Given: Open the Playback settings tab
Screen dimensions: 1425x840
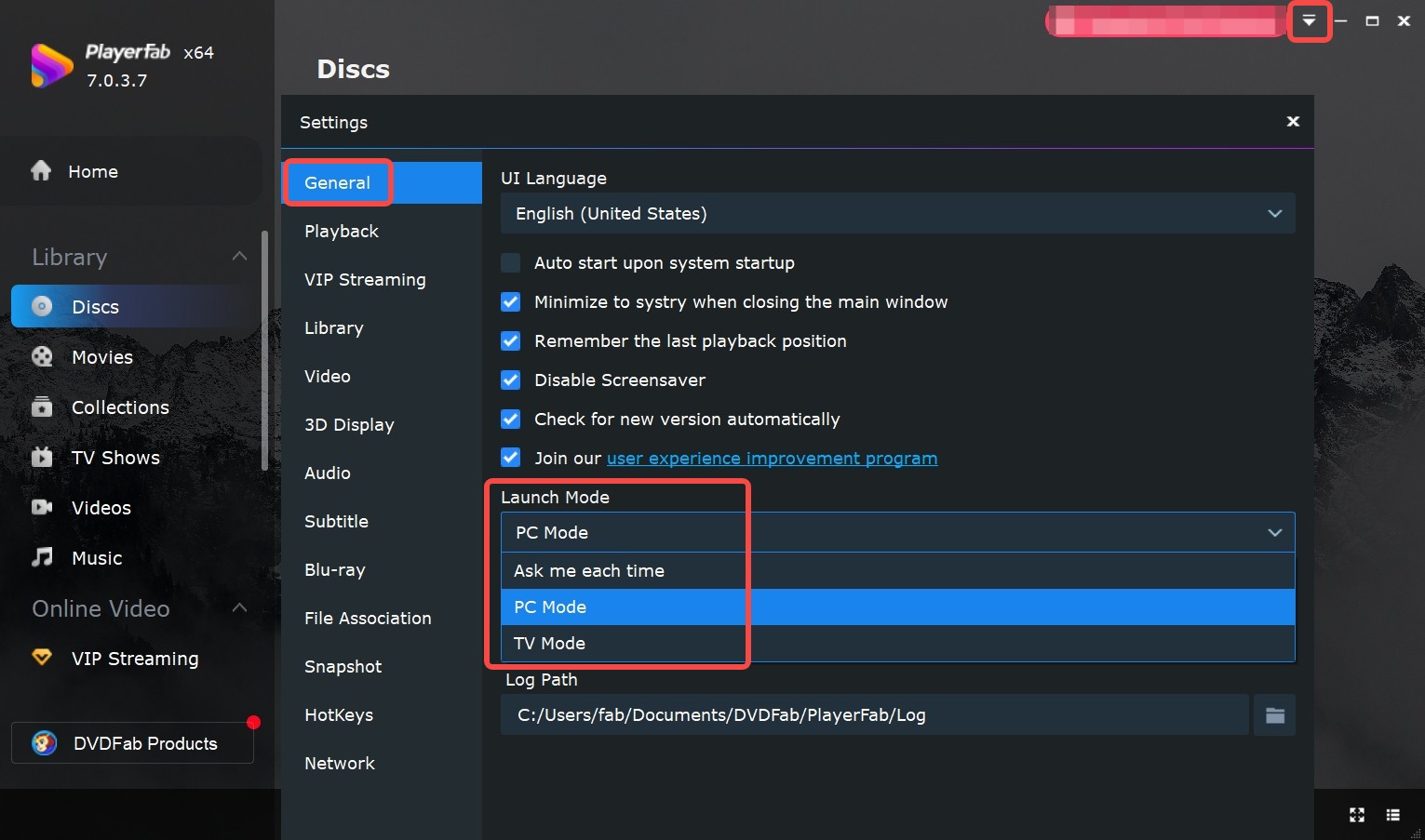Looking at the screenshot, I should coord(342,232).
